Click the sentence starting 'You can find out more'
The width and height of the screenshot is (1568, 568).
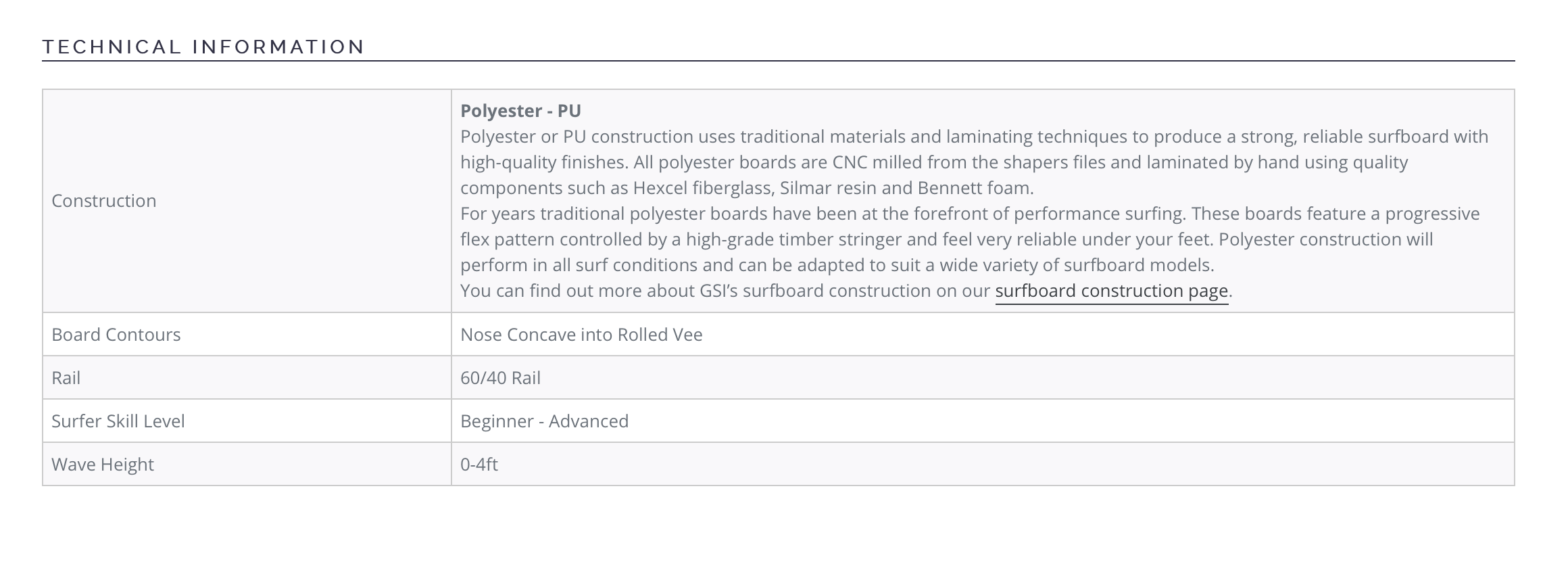click(x=846, y=291)
